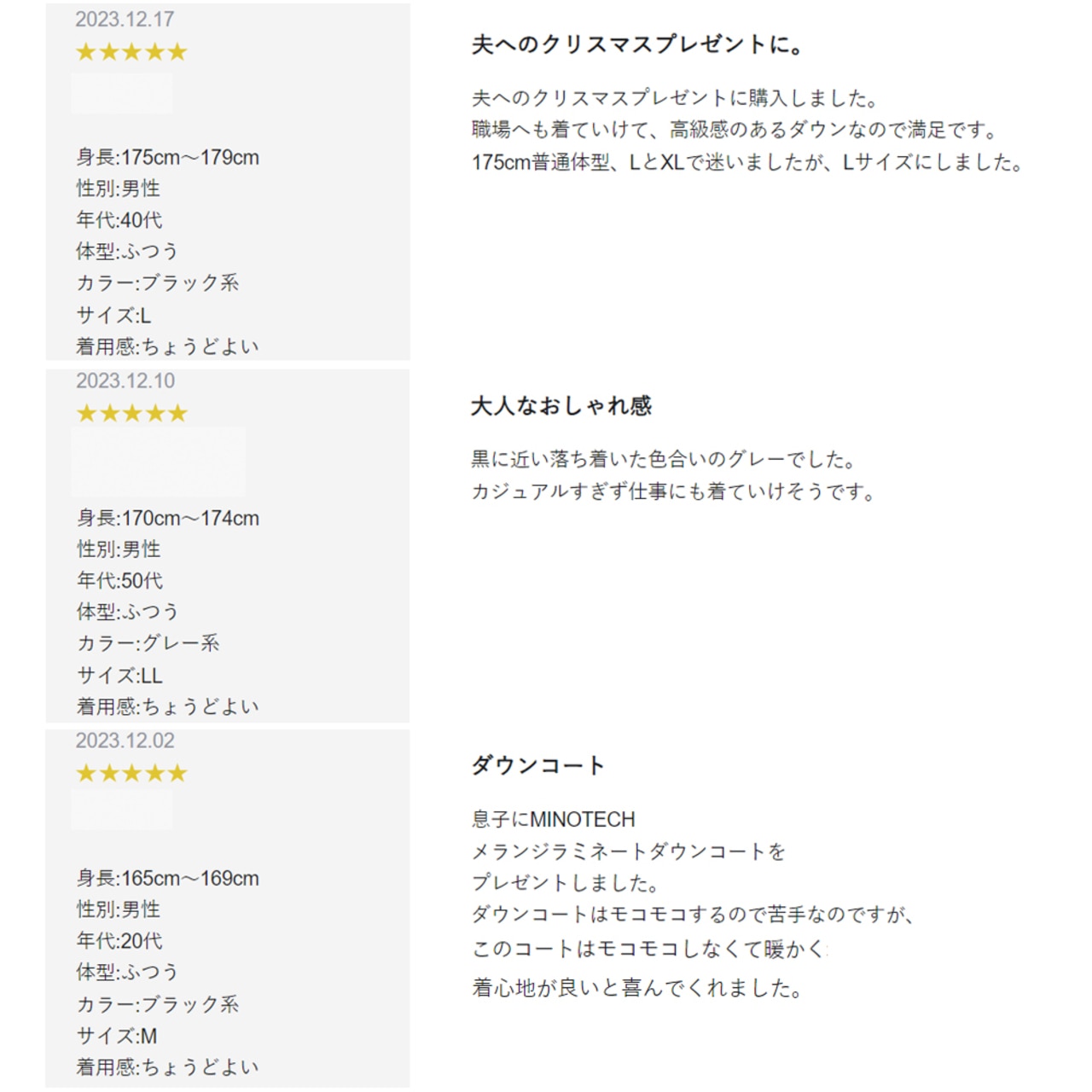Click the 身長:175cm～179cm height detail
1092x1092 pixels.
point(168,157)
